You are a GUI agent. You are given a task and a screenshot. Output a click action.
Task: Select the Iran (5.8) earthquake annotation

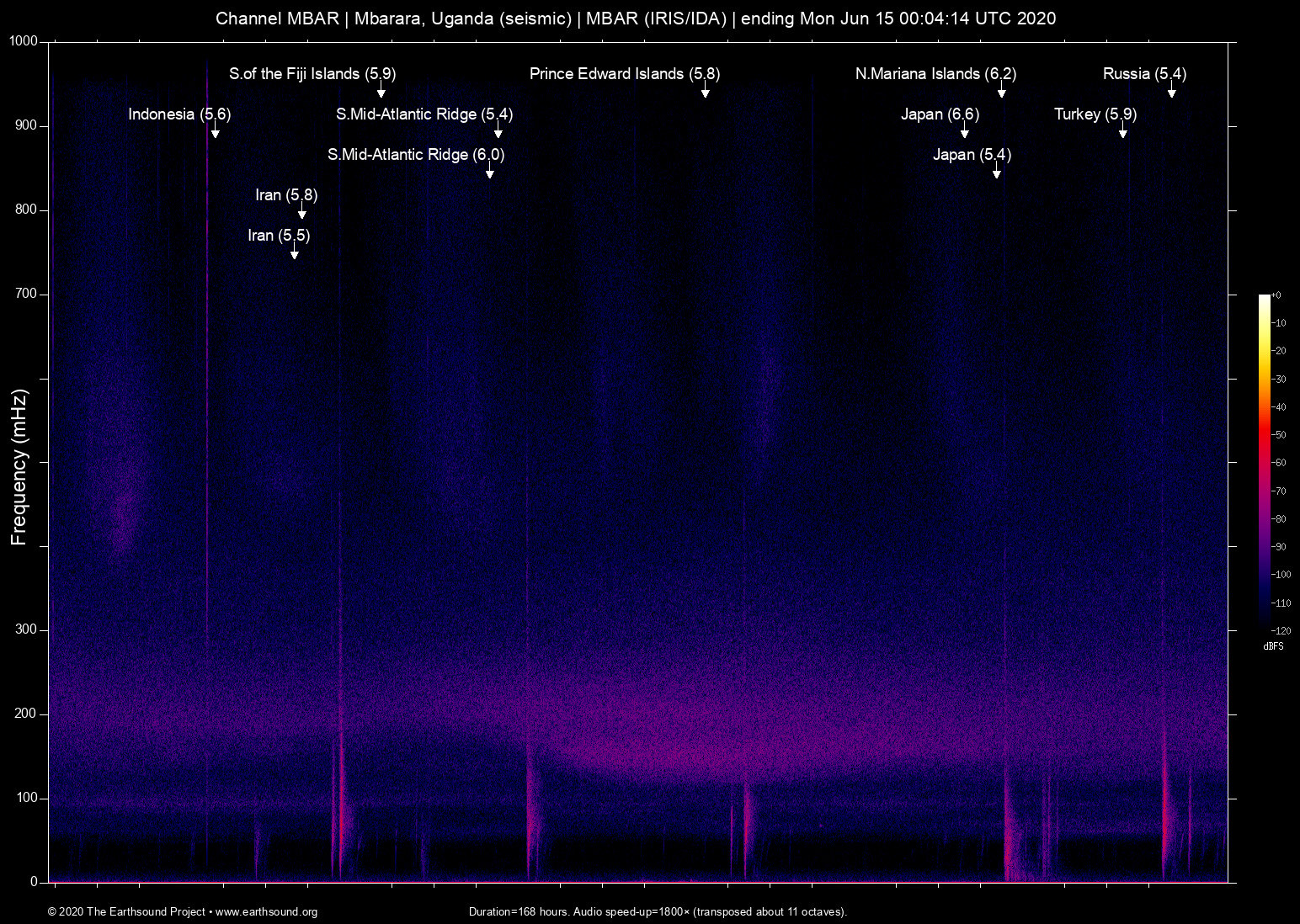(x=286, y=195)
